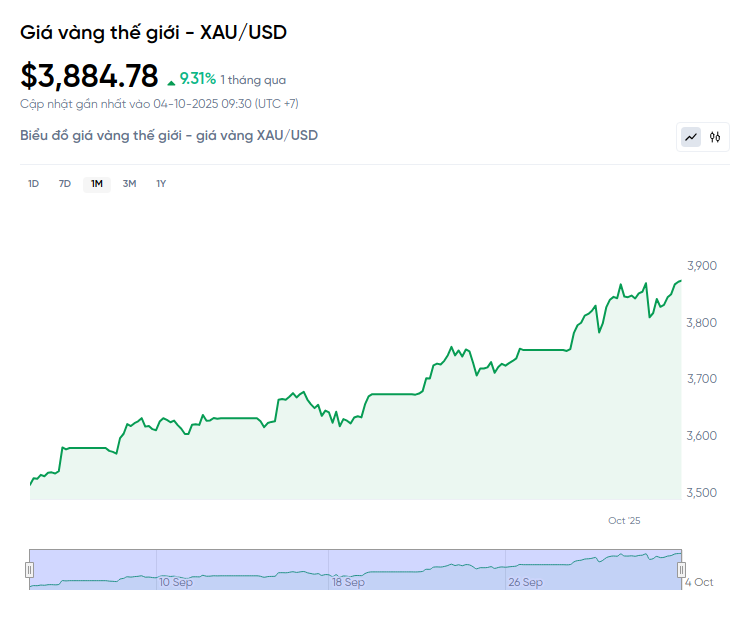750x634 pixels.
Task: Select the 1M time range
Action: coord(97,184)
